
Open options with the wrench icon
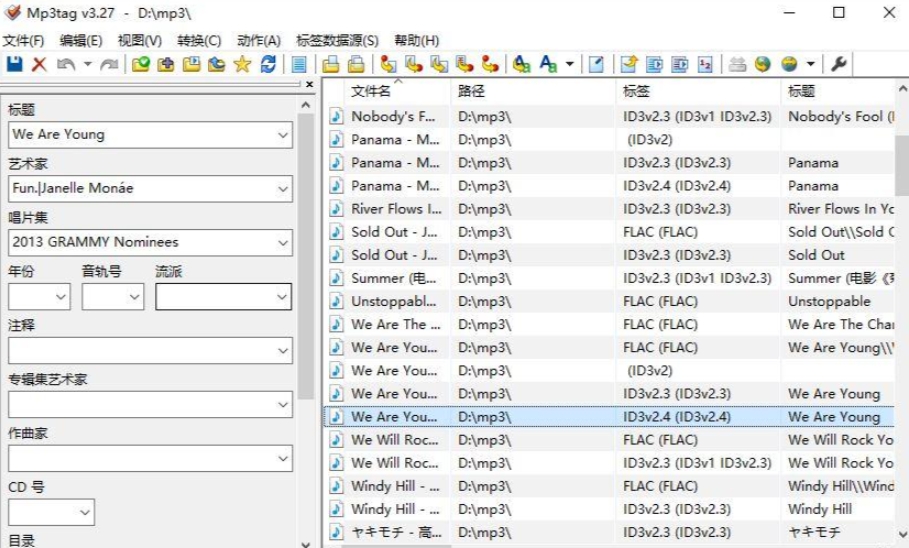pos(839,64)
